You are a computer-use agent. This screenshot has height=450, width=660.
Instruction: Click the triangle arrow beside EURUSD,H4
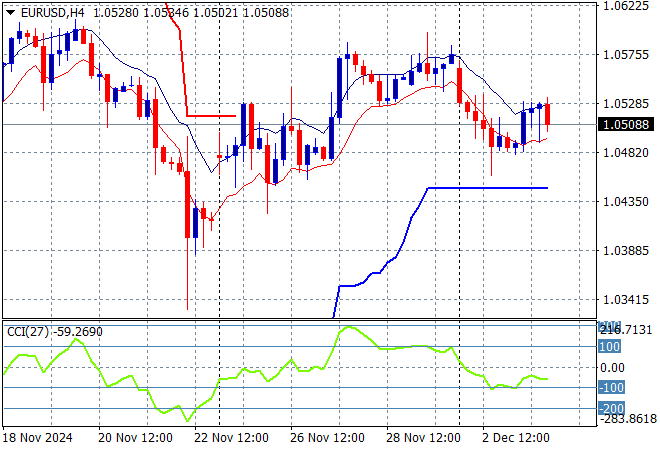click(x=10, y=12)
